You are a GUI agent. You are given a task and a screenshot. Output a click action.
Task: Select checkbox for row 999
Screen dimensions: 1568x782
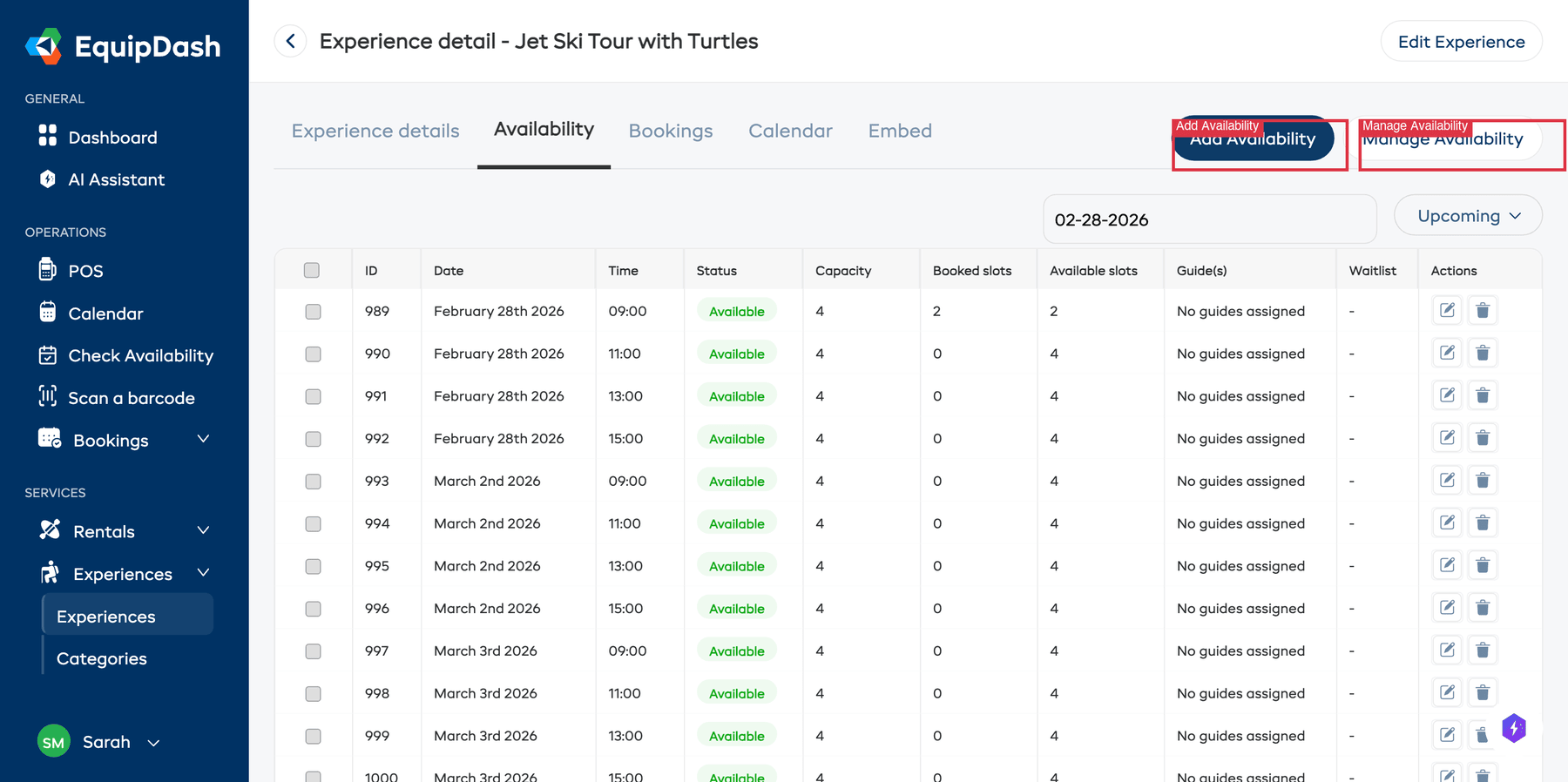[313, 736]
